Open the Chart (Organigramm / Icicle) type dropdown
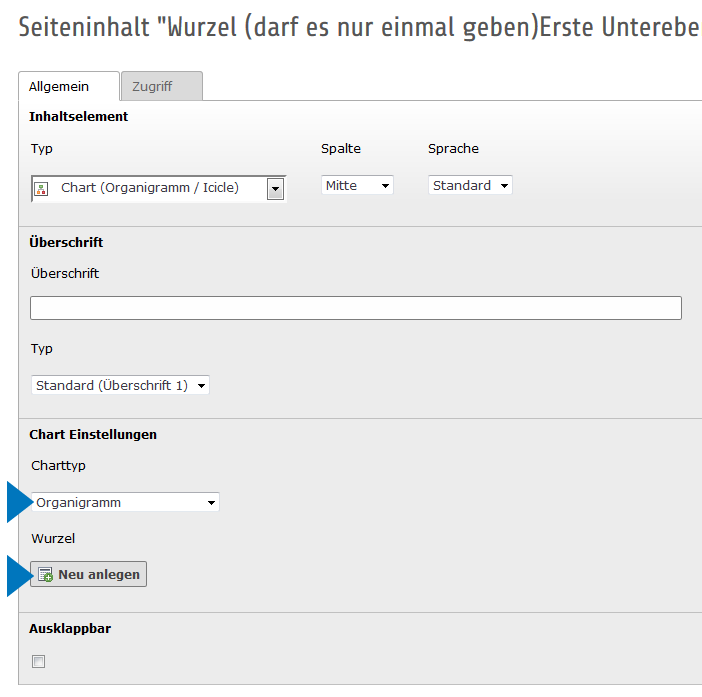 (x=160, y=188)
